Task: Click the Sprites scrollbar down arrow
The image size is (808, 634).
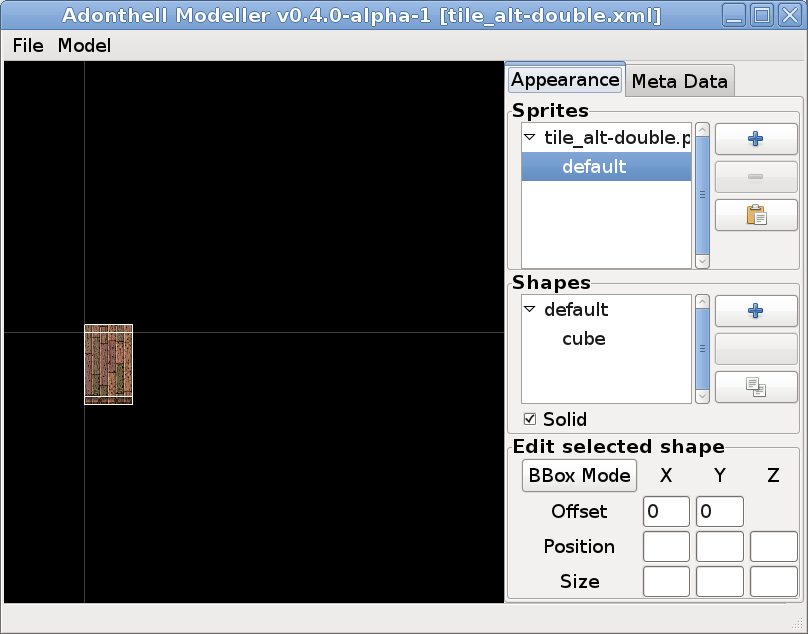Action: [x=702, y=261]
